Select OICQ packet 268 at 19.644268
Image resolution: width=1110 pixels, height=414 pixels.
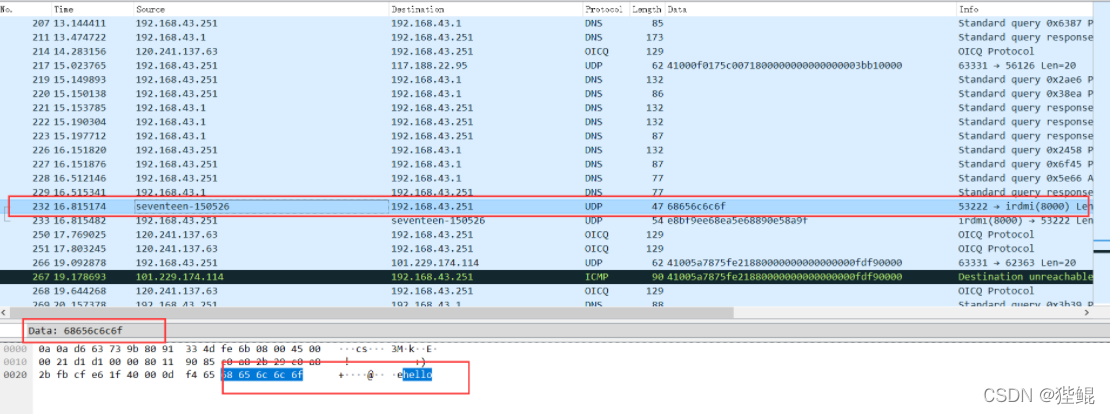547,291
